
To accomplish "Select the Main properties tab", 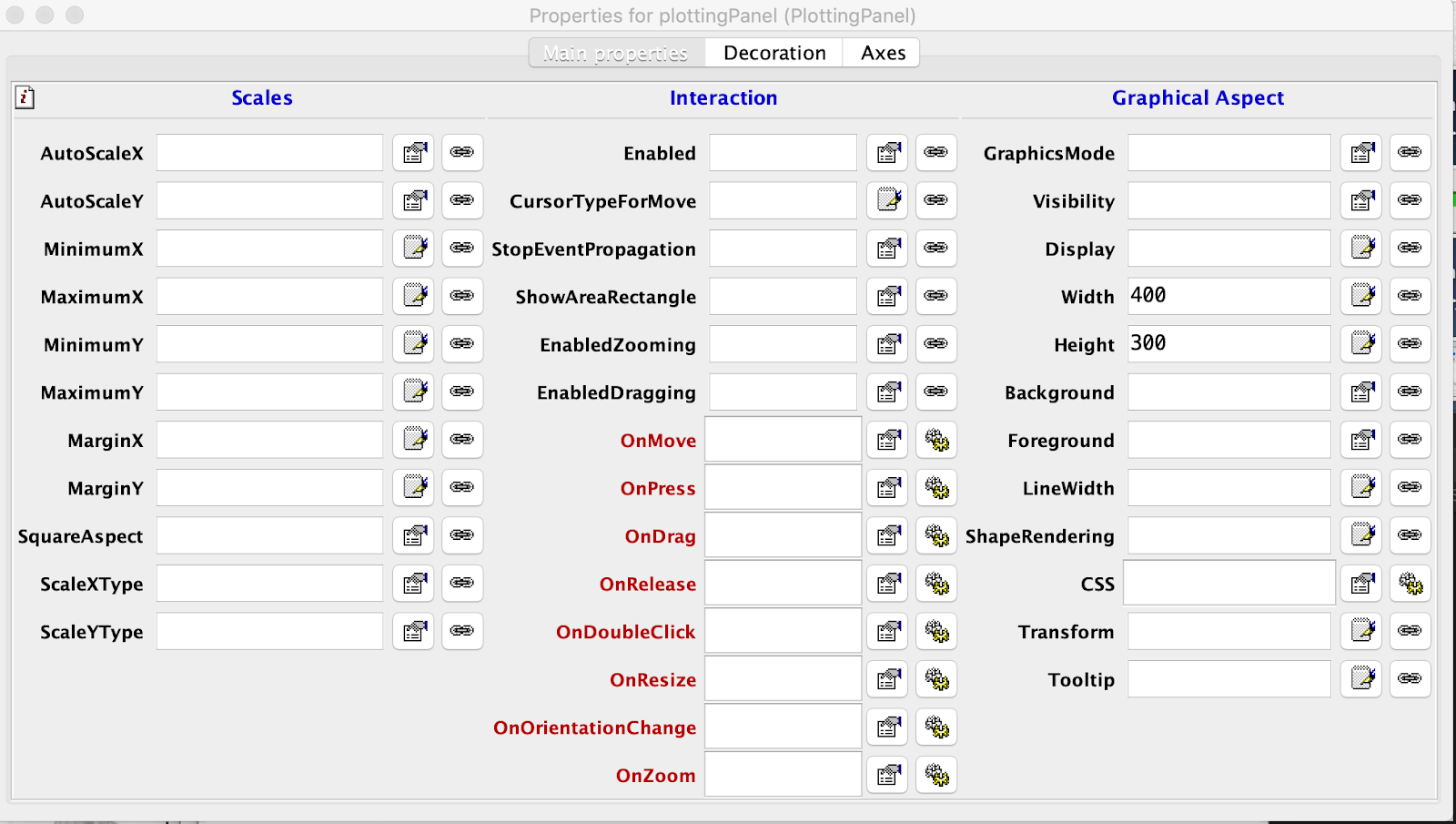I will pyautogui.click(x=616, y=53).
